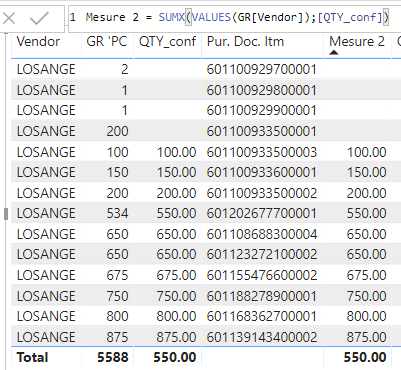Viewport: 401px width, 370px height.
Task: Grab the left edge resize handle of the table
Action: click(x=6, y=214)
